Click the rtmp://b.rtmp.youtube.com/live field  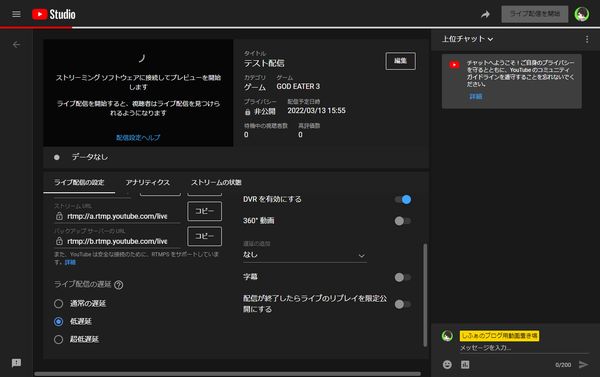coord(117,241)
